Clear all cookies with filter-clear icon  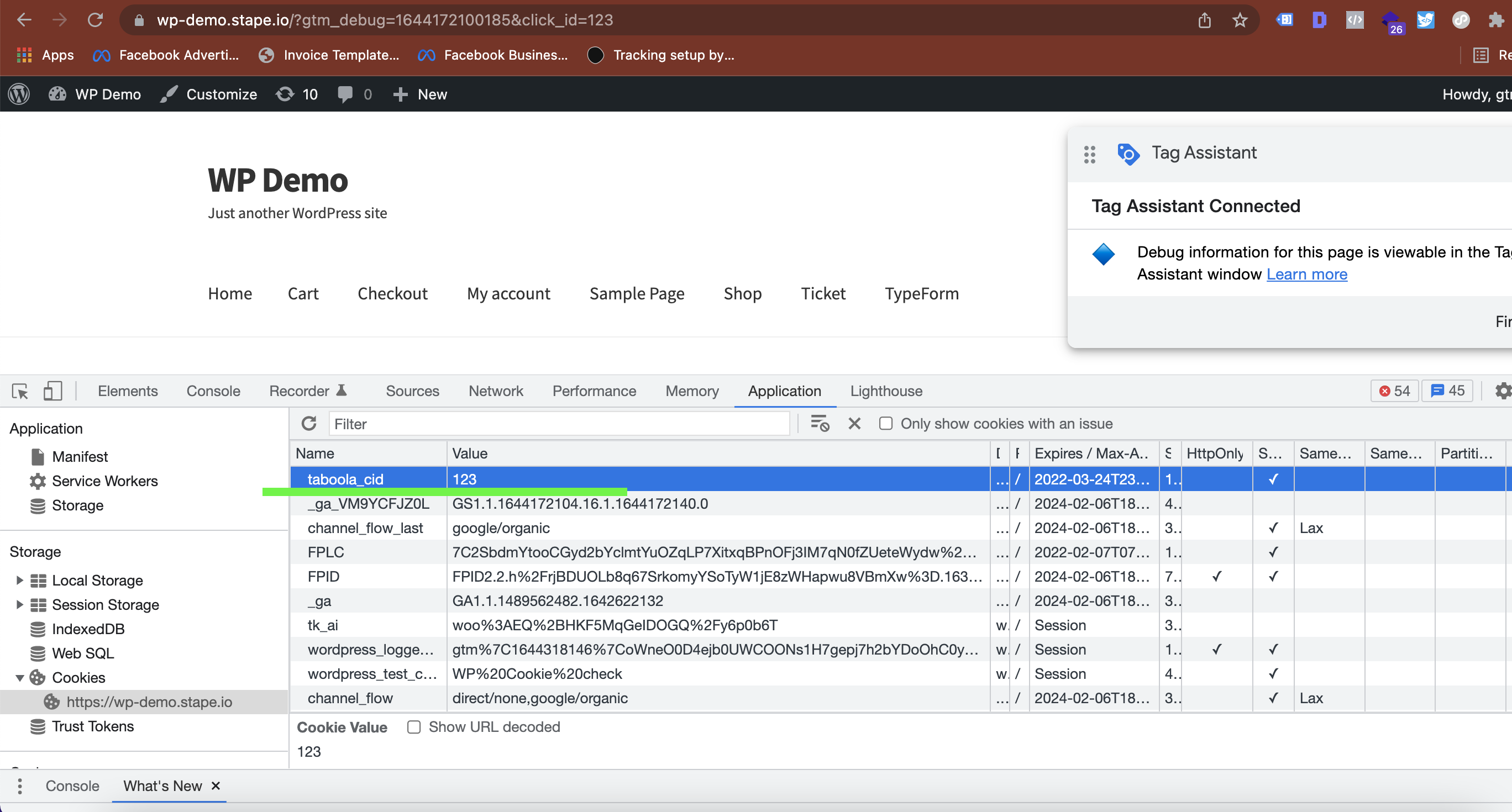(x=820, y=423)
